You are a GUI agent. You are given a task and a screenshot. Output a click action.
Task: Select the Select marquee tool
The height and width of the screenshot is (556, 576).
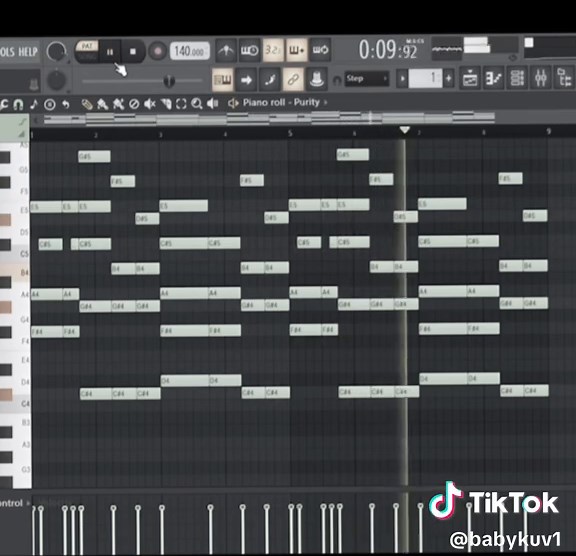click(181, 104)
